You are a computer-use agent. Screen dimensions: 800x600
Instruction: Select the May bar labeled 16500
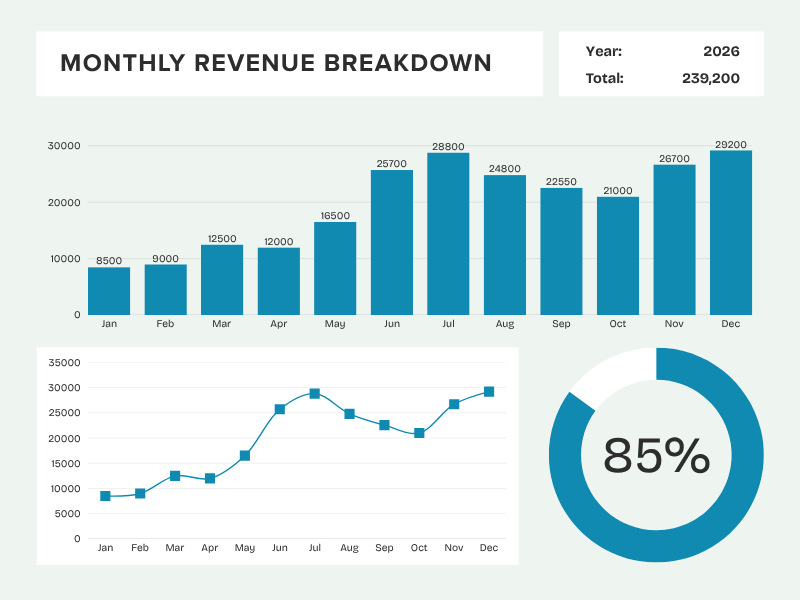click(x=335, y=268)
